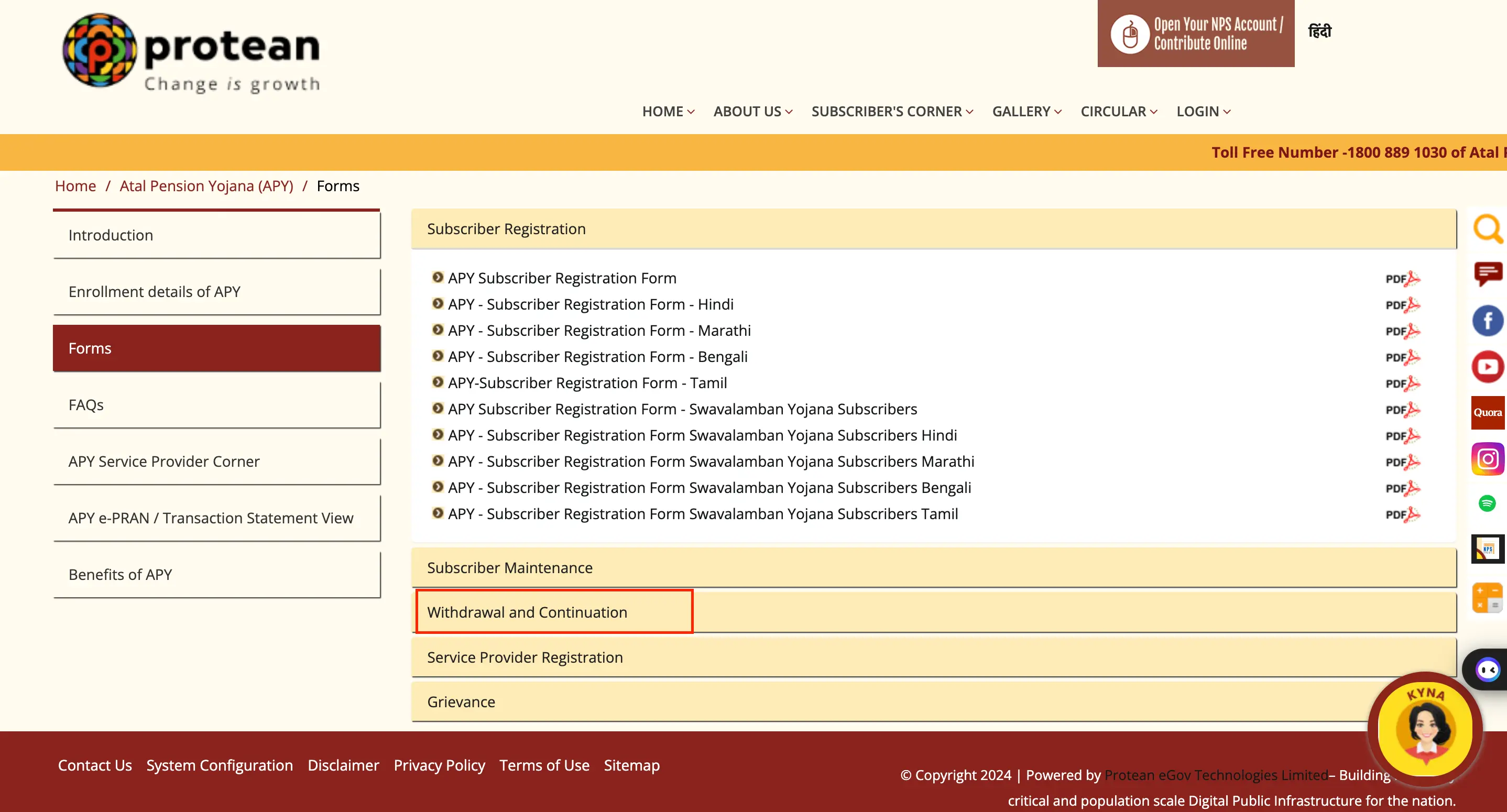Click the search magnifier icon in side rail
Viewport: 1507px width, 812px height.
click(x=1488, y=229)
